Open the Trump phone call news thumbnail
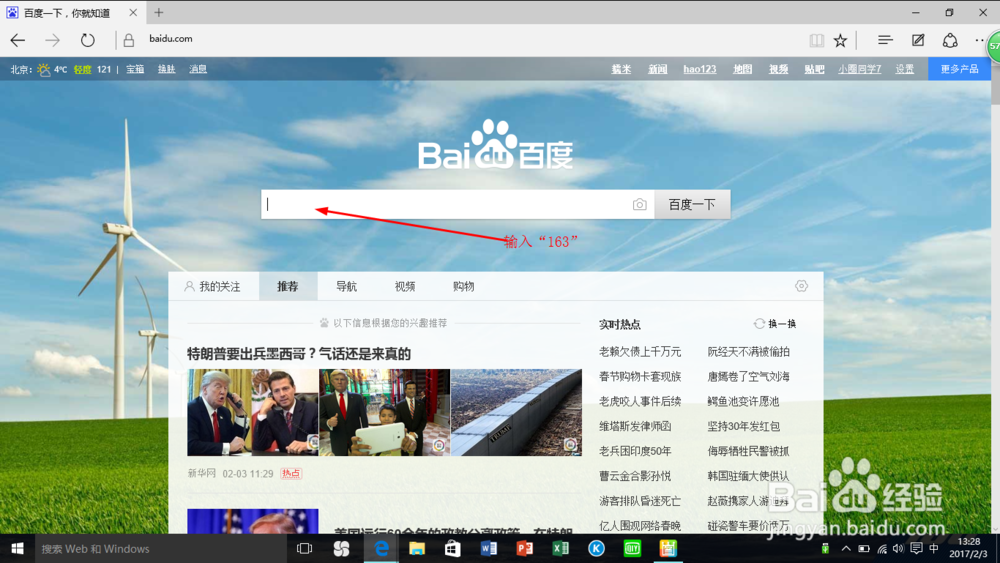 (x=253, y=412)
